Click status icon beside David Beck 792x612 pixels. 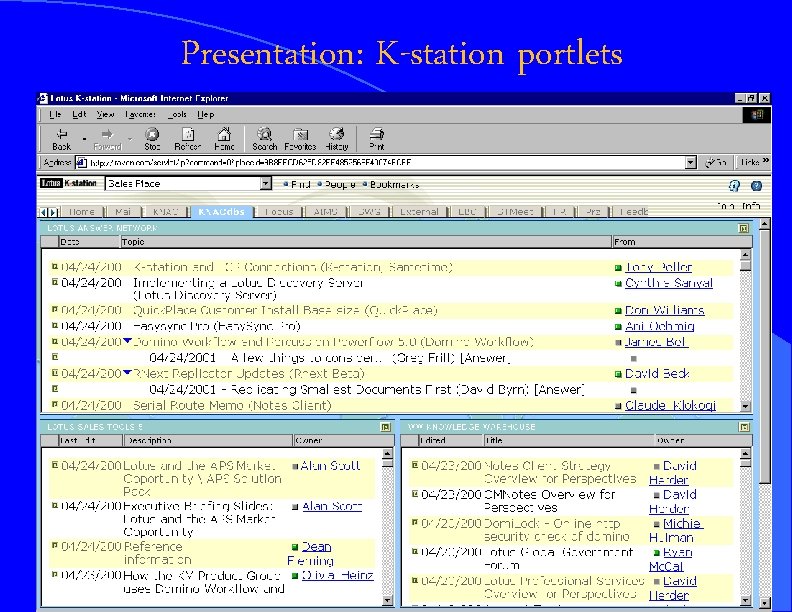tap(617, 374)
